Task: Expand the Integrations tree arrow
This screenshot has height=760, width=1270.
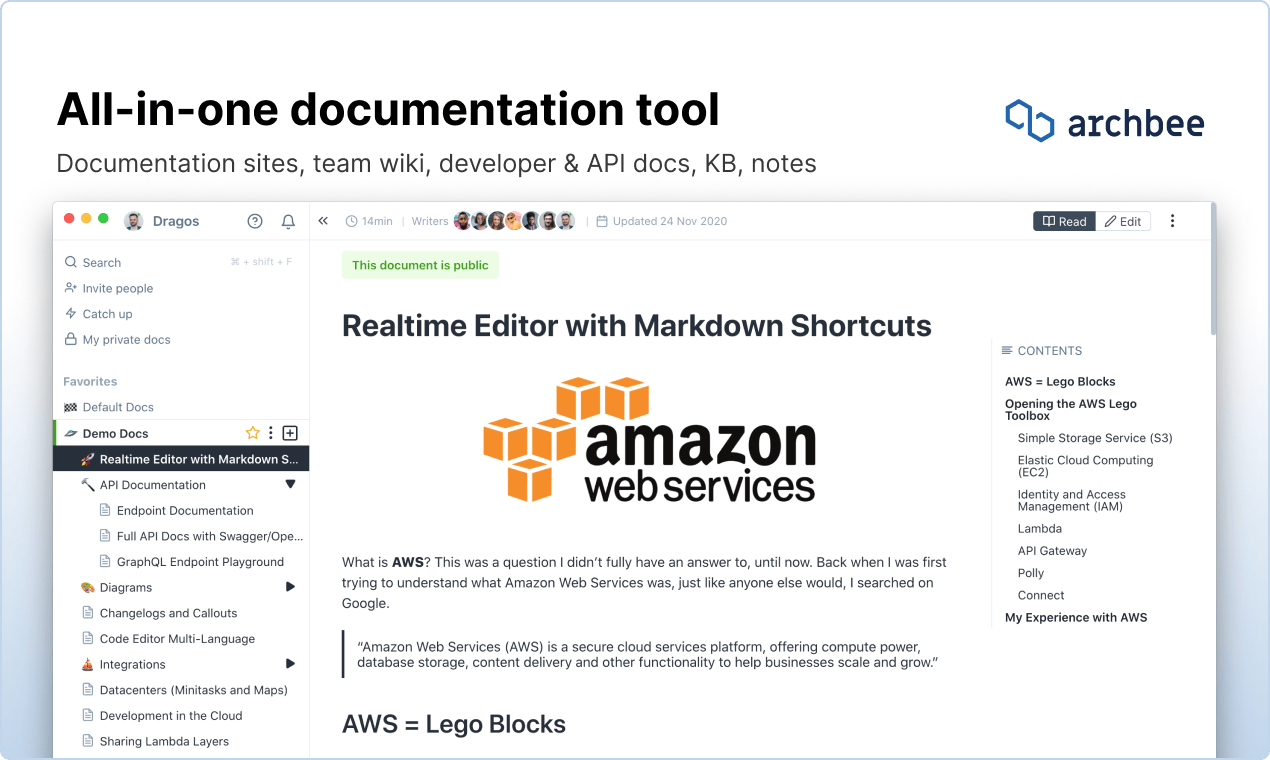Action: 291,664
